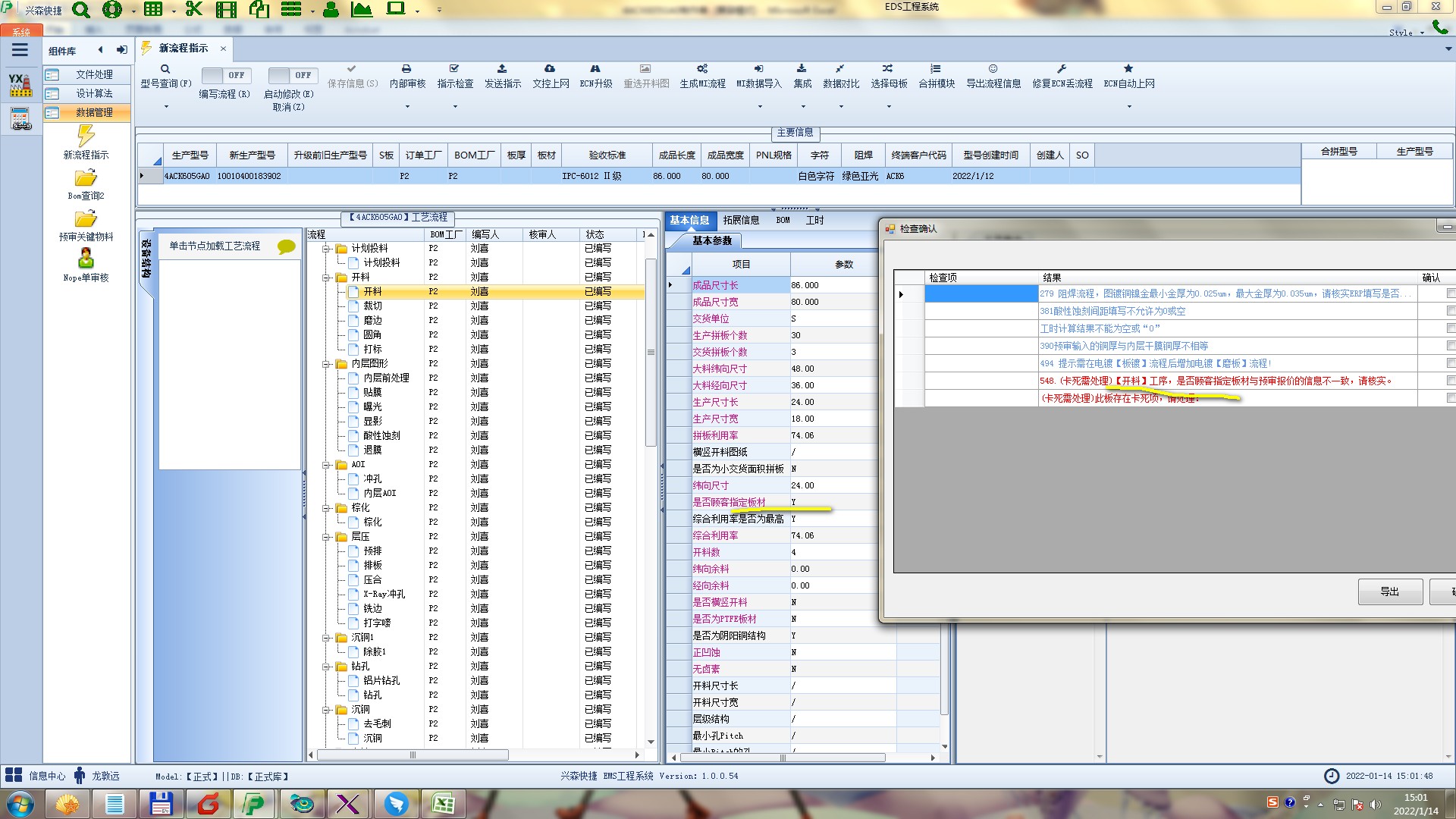1456x819 pixels.
Task: Collapse the 层压 tree folder
Action: [x=326, y=537]
